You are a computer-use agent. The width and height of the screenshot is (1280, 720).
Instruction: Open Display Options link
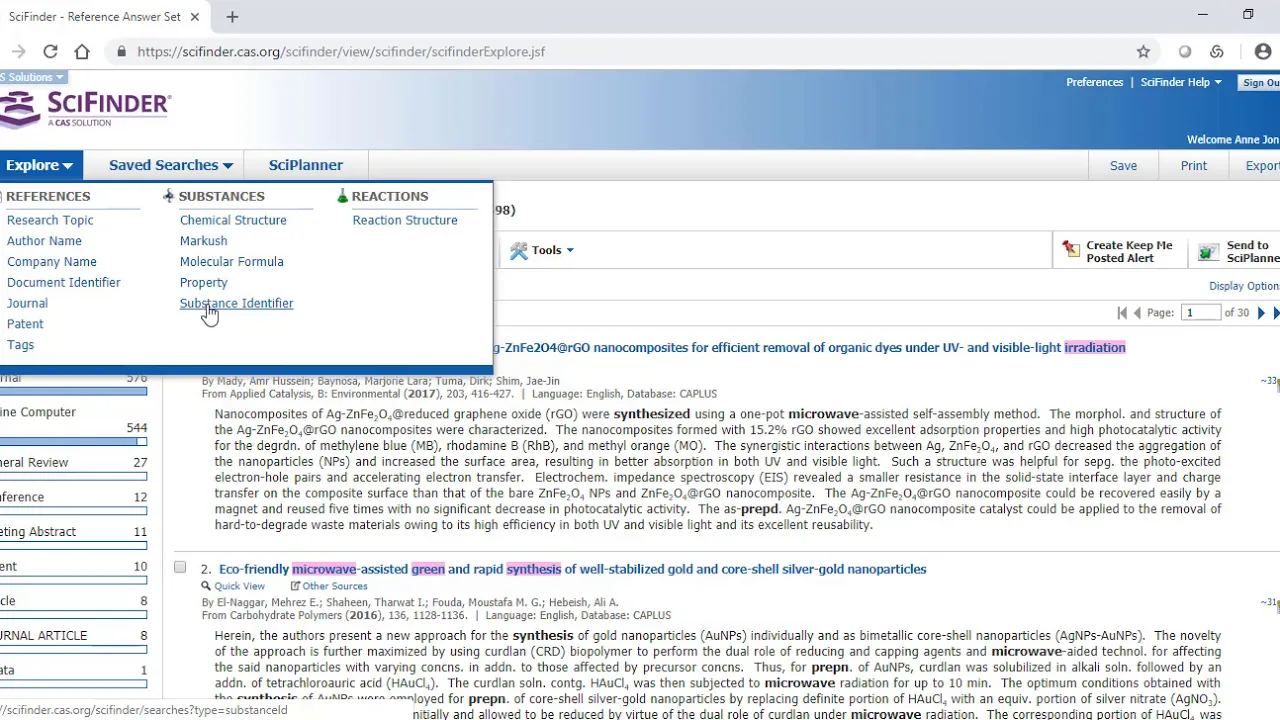(1244, 286)
